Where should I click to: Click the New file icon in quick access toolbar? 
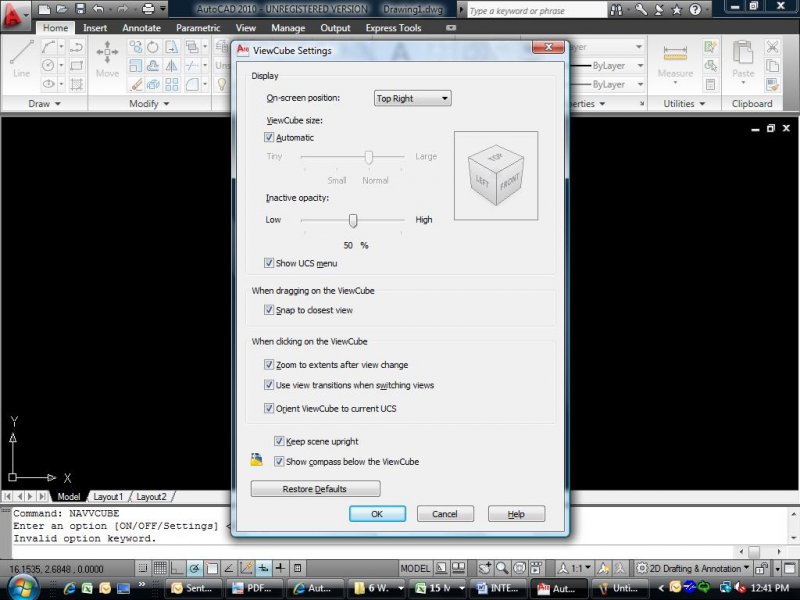point(44,9)
